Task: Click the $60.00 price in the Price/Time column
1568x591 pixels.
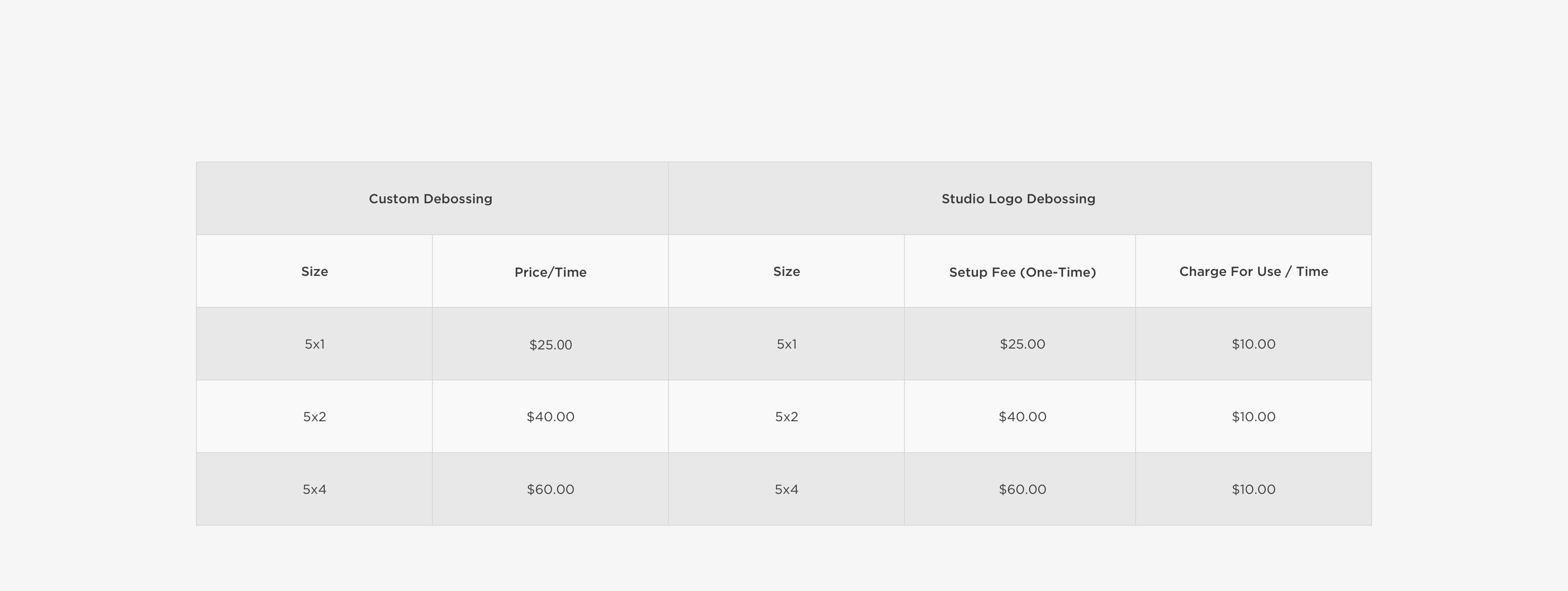Action: 550,489
